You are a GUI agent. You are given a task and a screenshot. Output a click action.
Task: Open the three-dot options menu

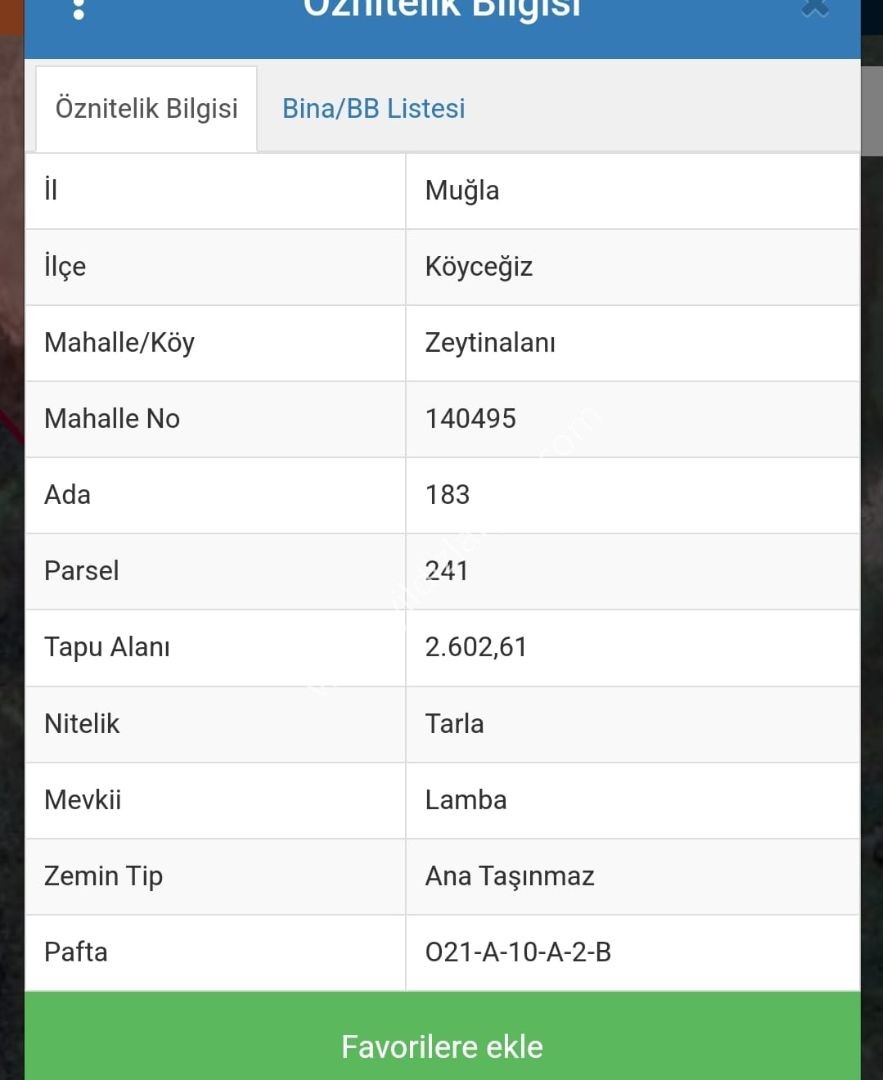pyautogui.click(x=79, y=8)
